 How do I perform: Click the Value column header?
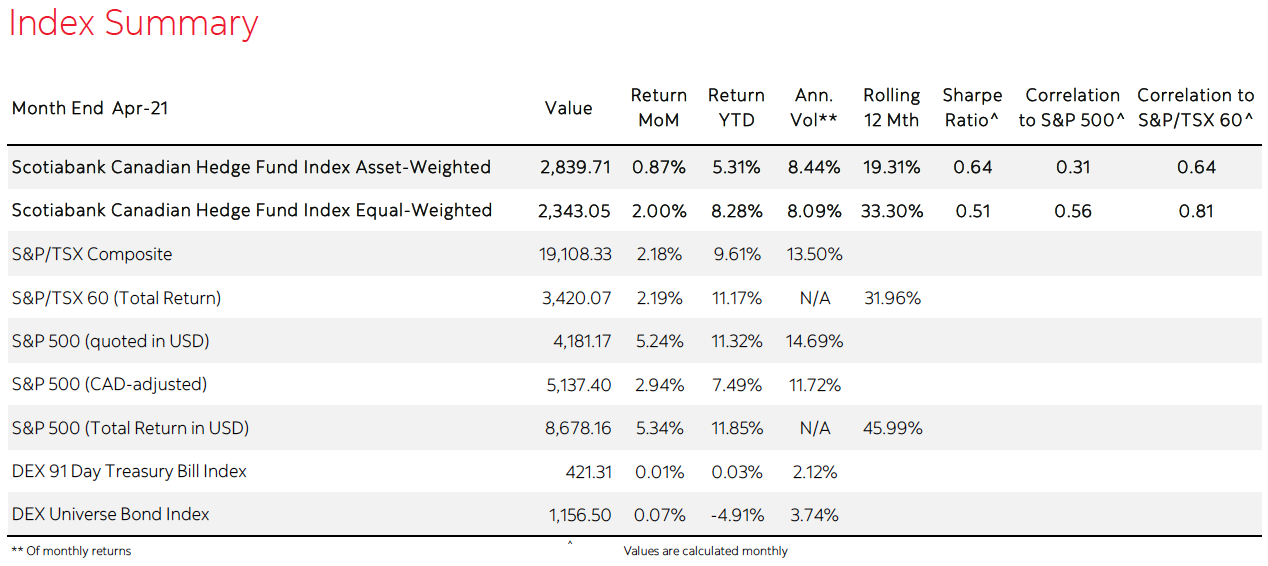tap(568, 108)
